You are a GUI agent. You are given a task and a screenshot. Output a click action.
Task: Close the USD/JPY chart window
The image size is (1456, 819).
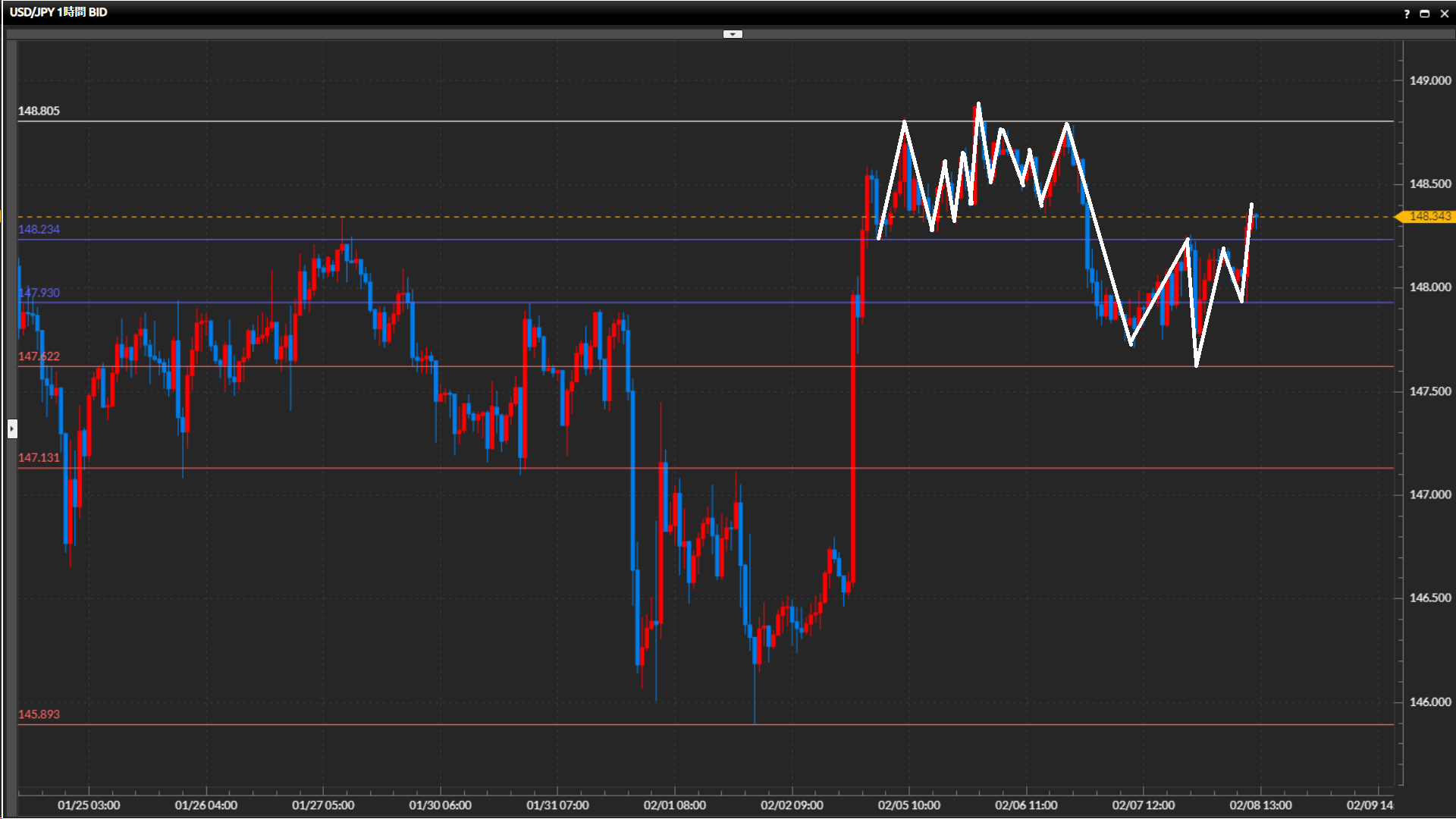click(1444, 14)
